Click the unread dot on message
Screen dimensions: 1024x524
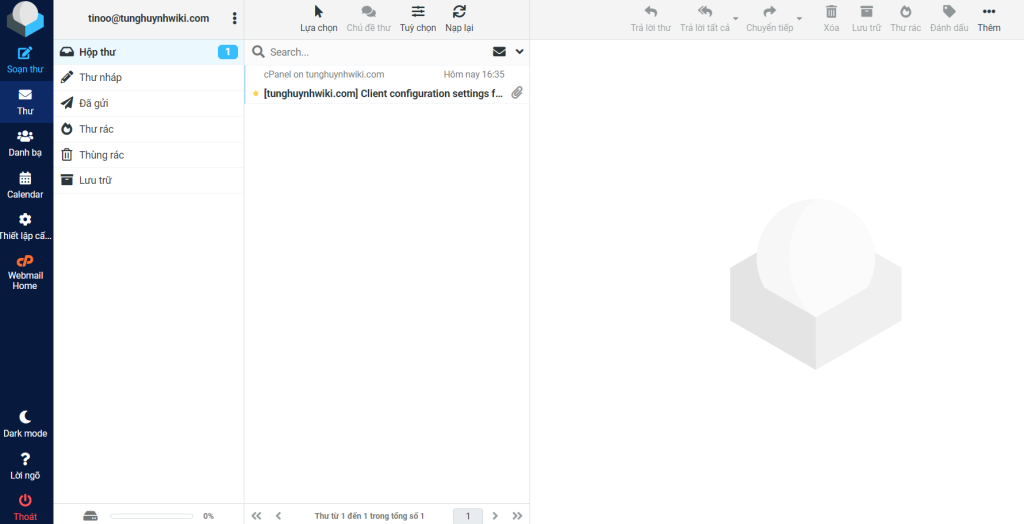(255, 94)
